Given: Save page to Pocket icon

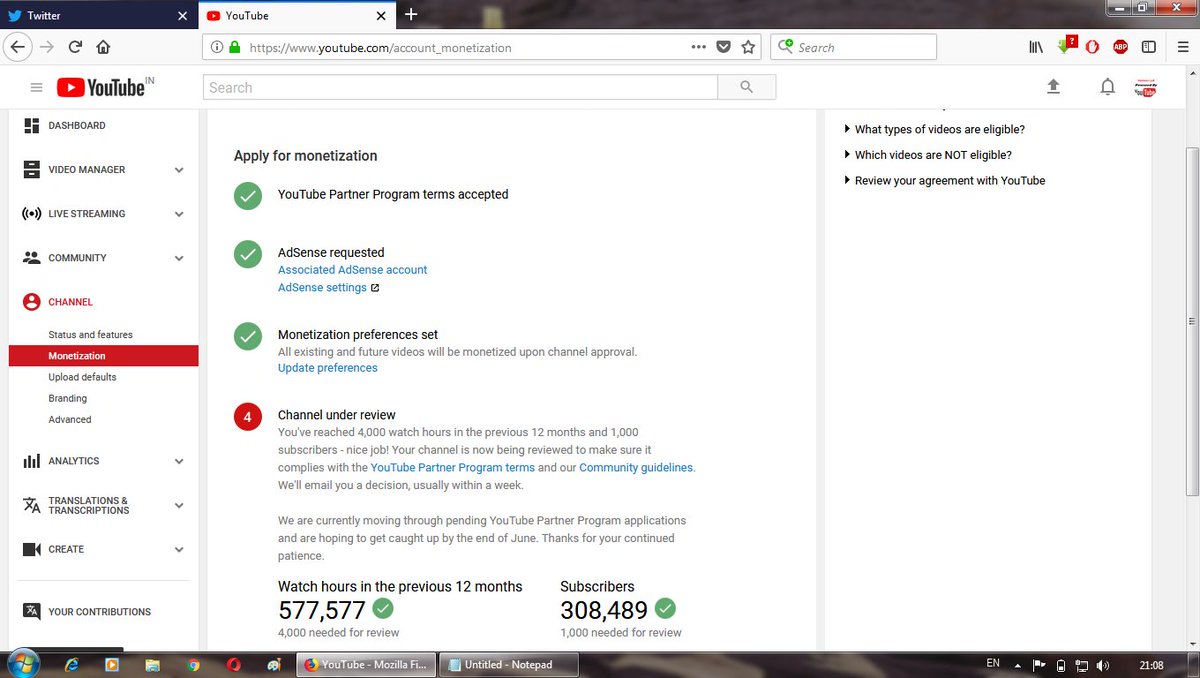Looking at the screenshot, I should tap(724, 47).
